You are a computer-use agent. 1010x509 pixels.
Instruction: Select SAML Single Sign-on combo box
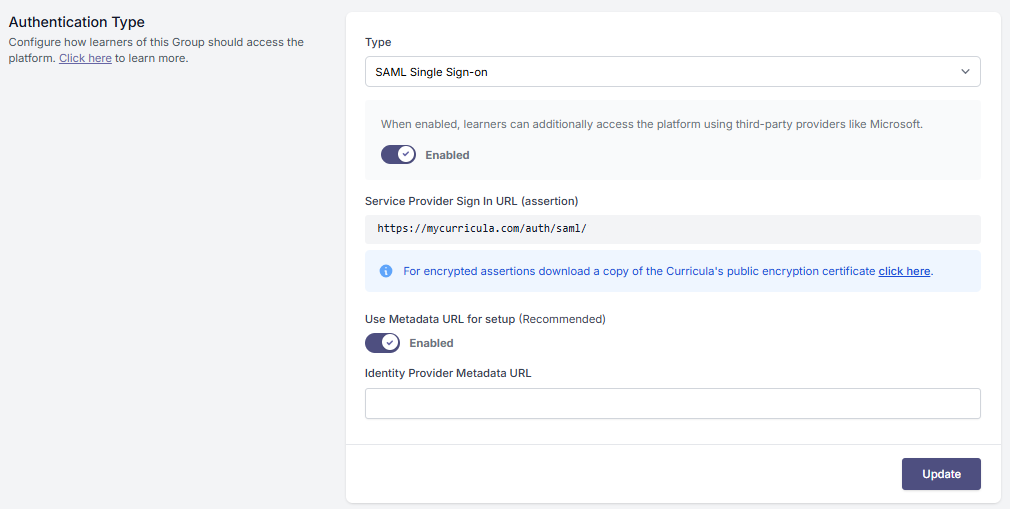coord(672,72)
